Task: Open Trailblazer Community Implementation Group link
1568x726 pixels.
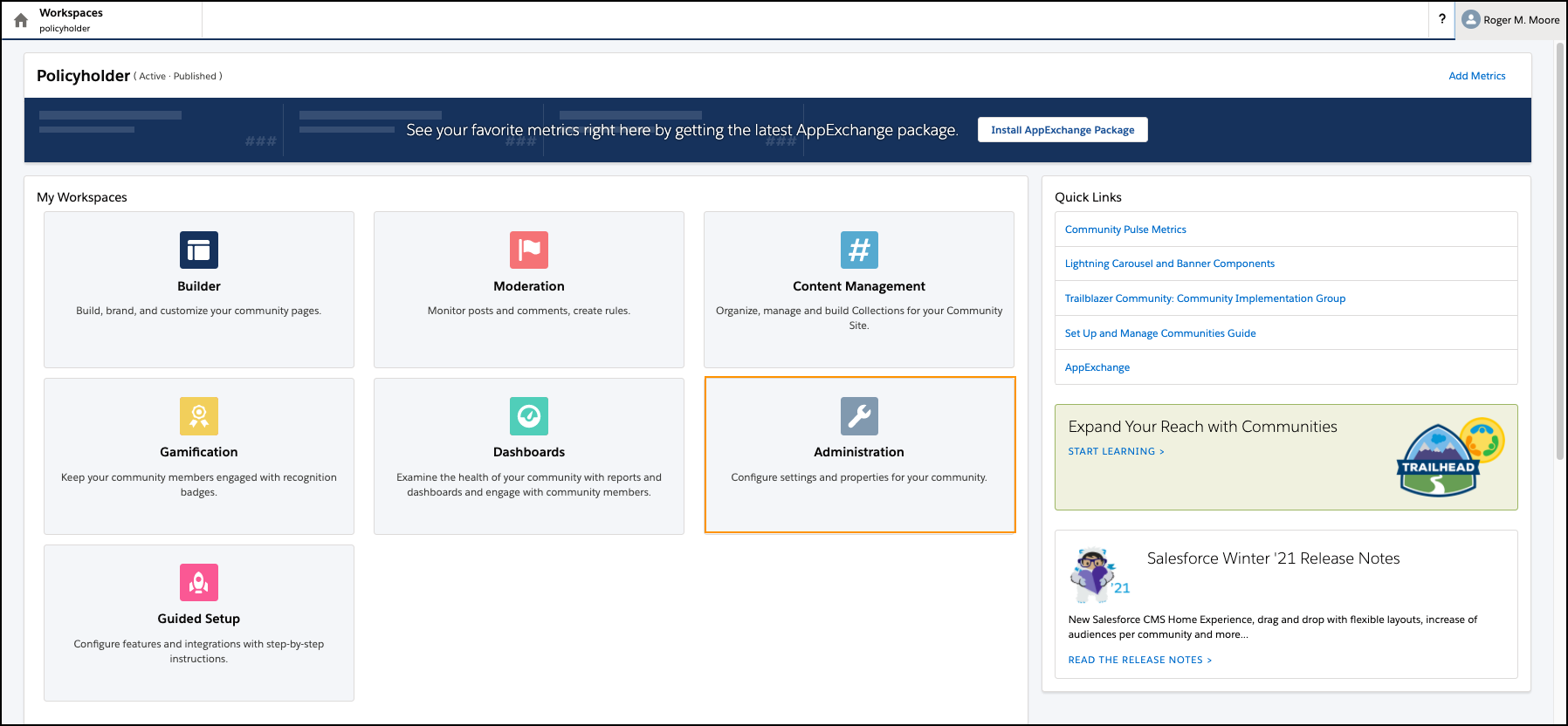Action: [x=1205, y=298]
